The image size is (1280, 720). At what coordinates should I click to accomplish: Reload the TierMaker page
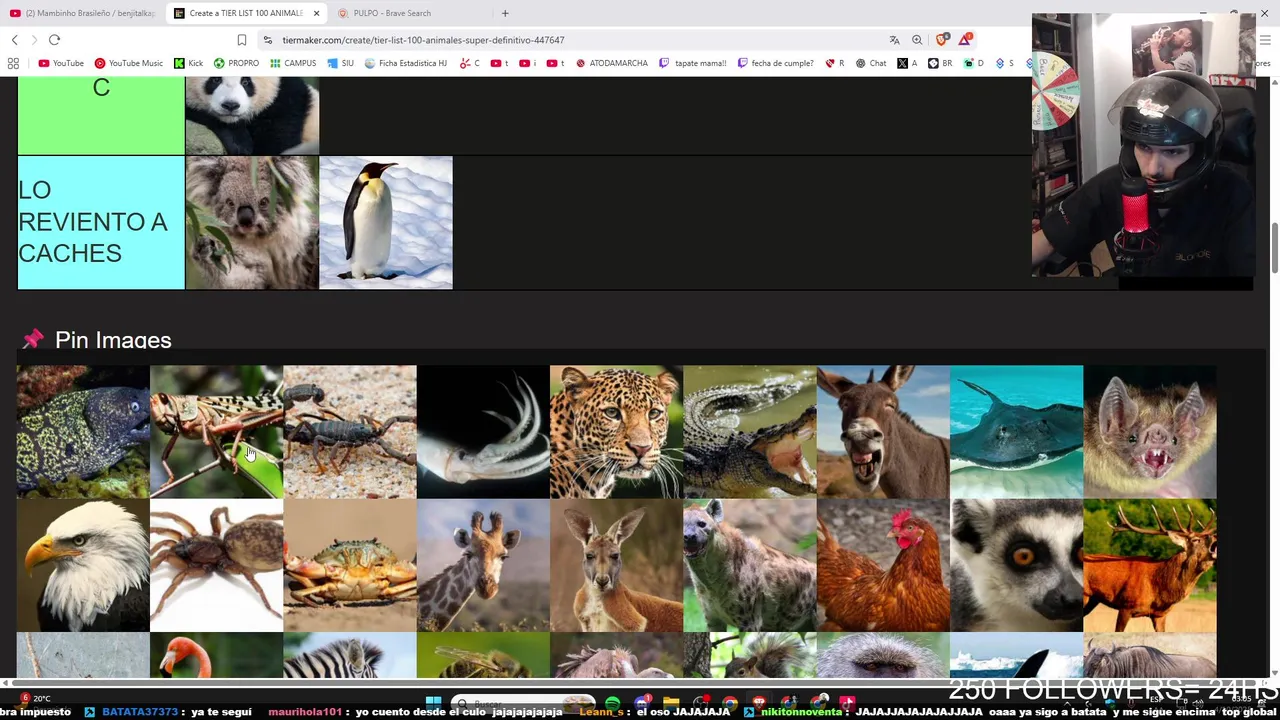[54, 40]
